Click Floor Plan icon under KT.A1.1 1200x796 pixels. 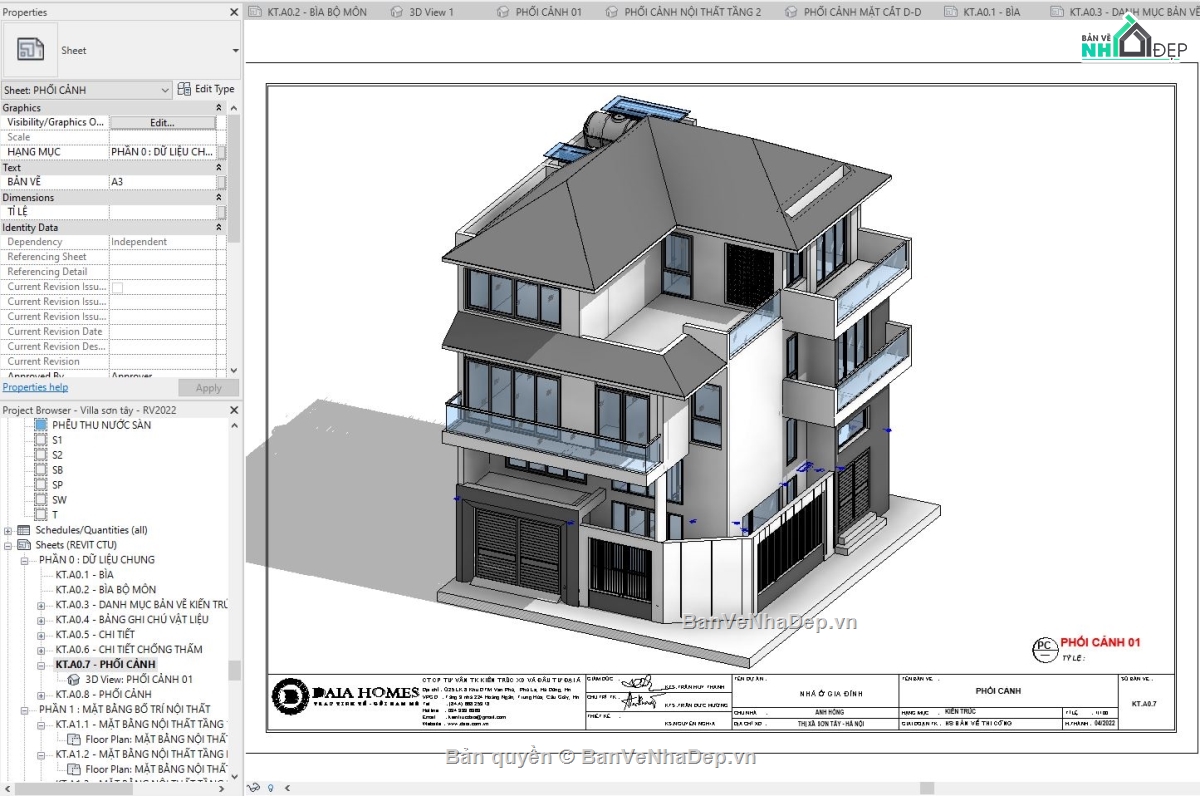click(x=75, y=739)
